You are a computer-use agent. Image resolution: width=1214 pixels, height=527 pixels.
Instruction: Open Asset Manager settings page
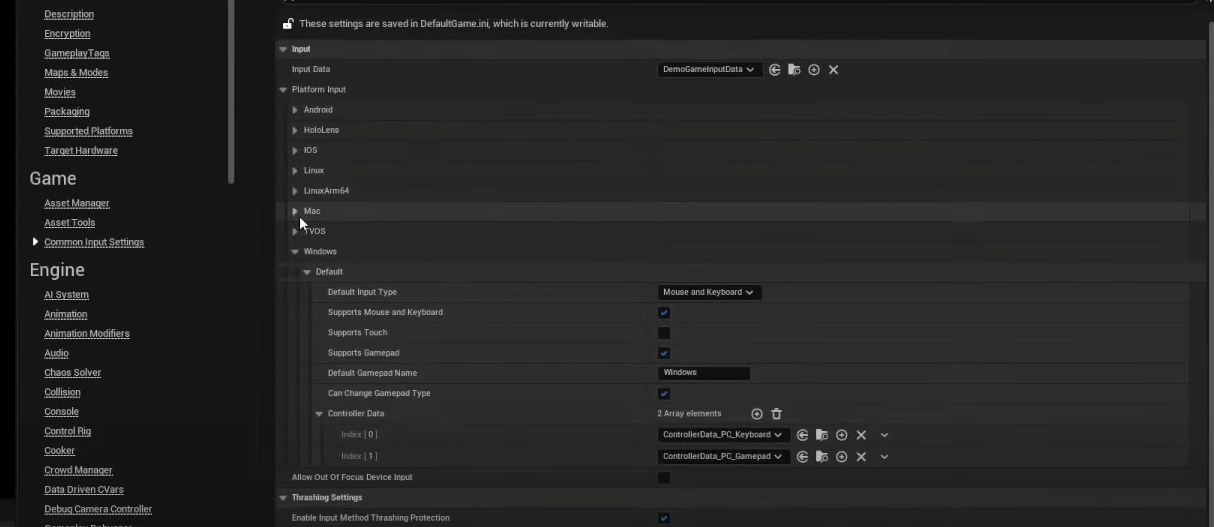click(77, 204)
